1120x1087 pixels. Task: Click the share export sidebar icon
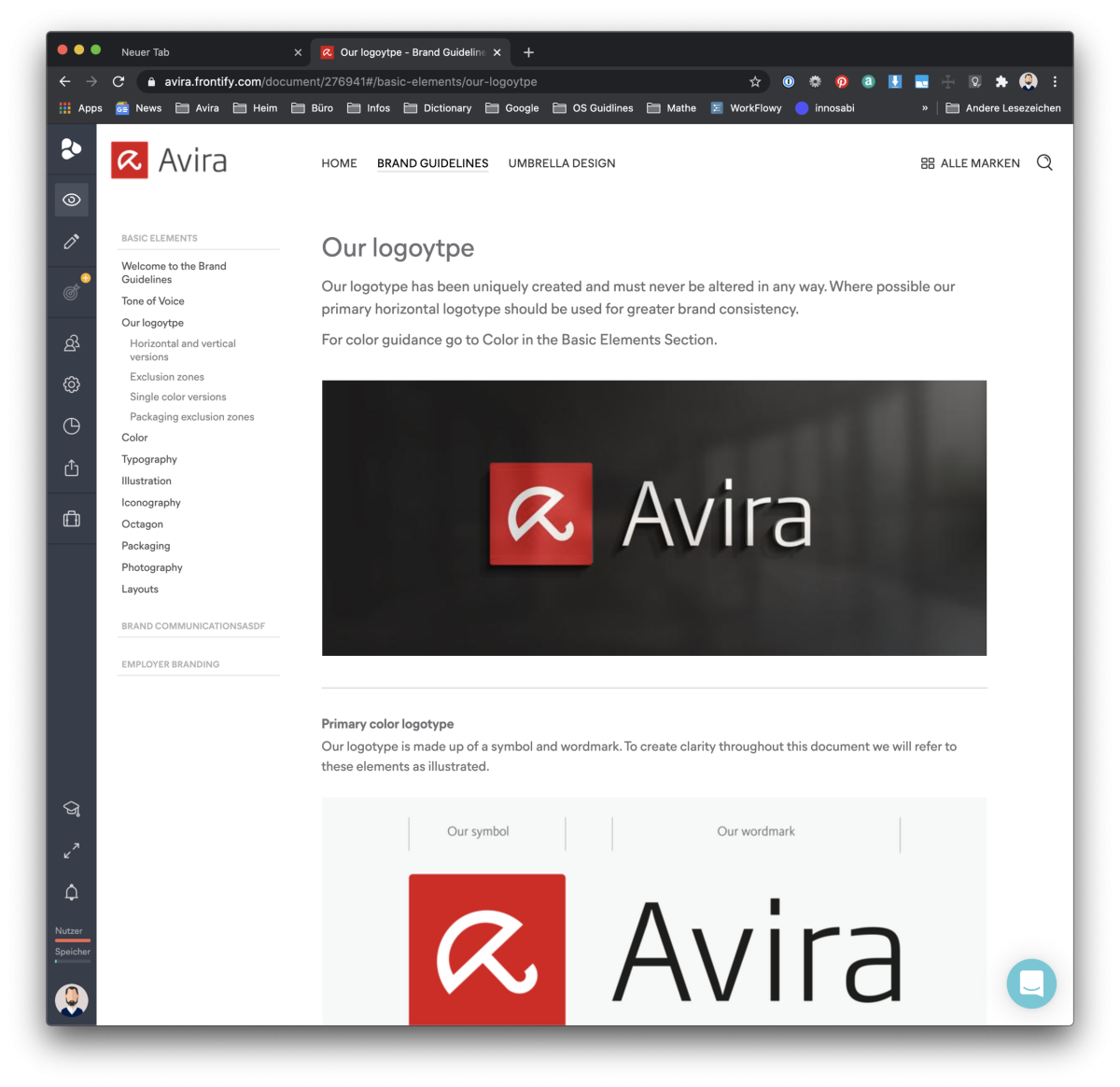[71, 467]
